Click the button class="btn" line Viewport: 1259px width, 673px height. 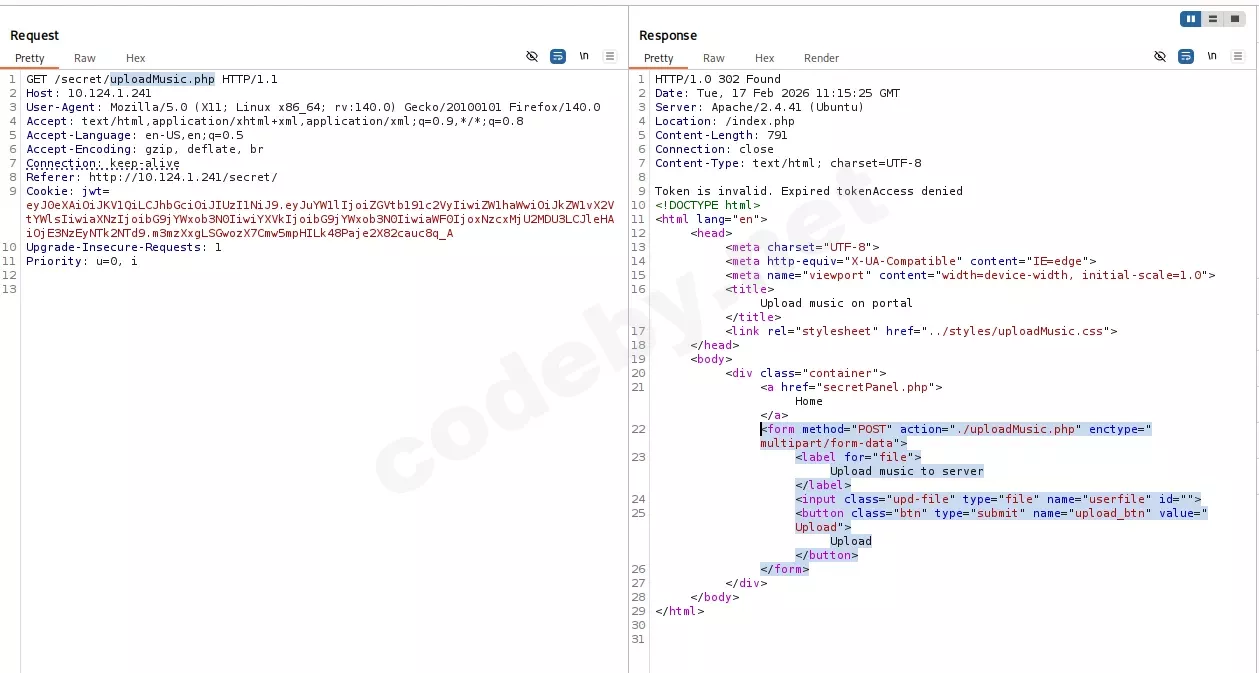point(1002,520)
